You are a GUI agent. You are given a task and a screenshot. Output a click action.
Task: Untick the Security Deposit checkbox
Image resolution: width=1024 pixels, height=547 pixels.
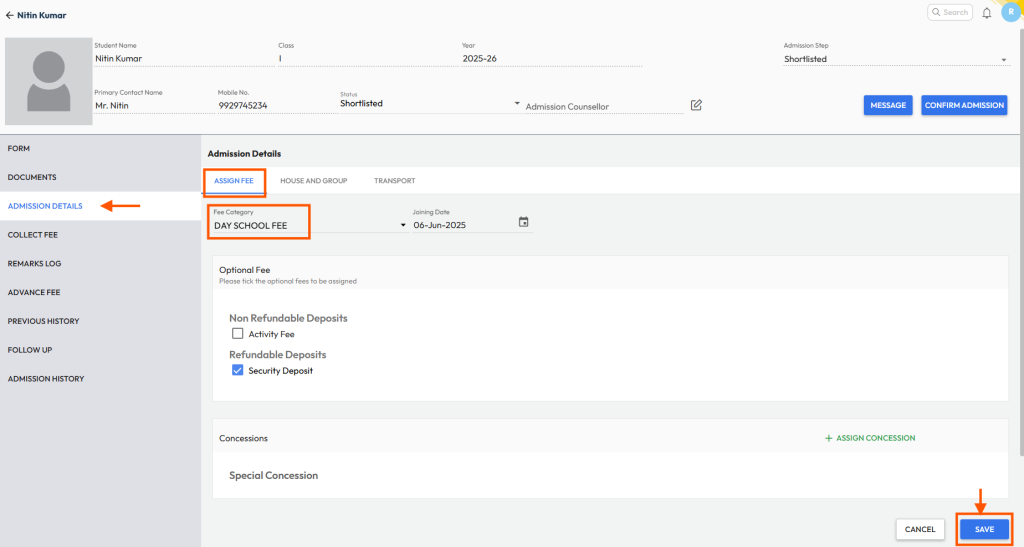(x=237, y=370)
